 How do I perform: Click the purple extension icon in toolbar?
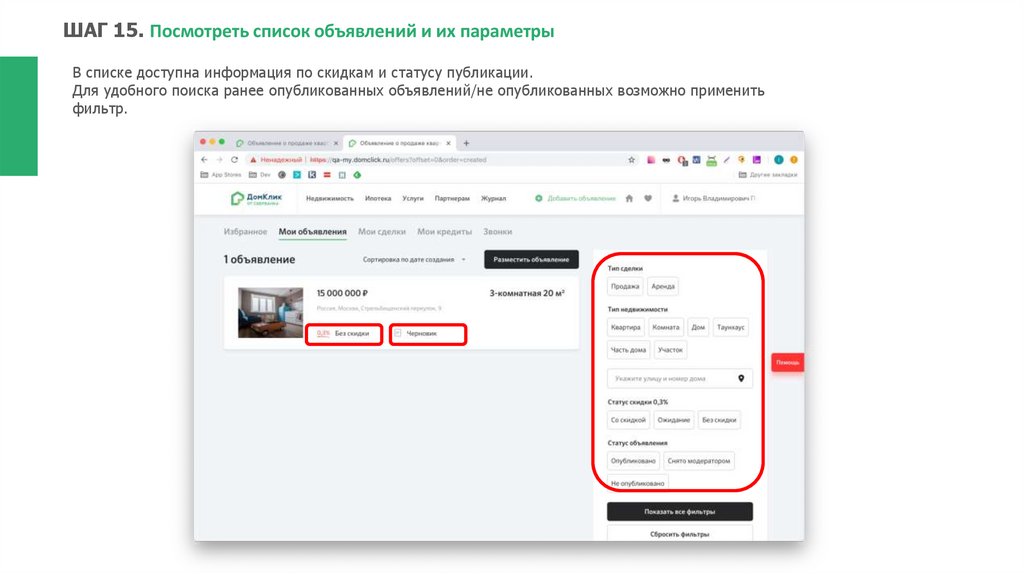(757, 160)
